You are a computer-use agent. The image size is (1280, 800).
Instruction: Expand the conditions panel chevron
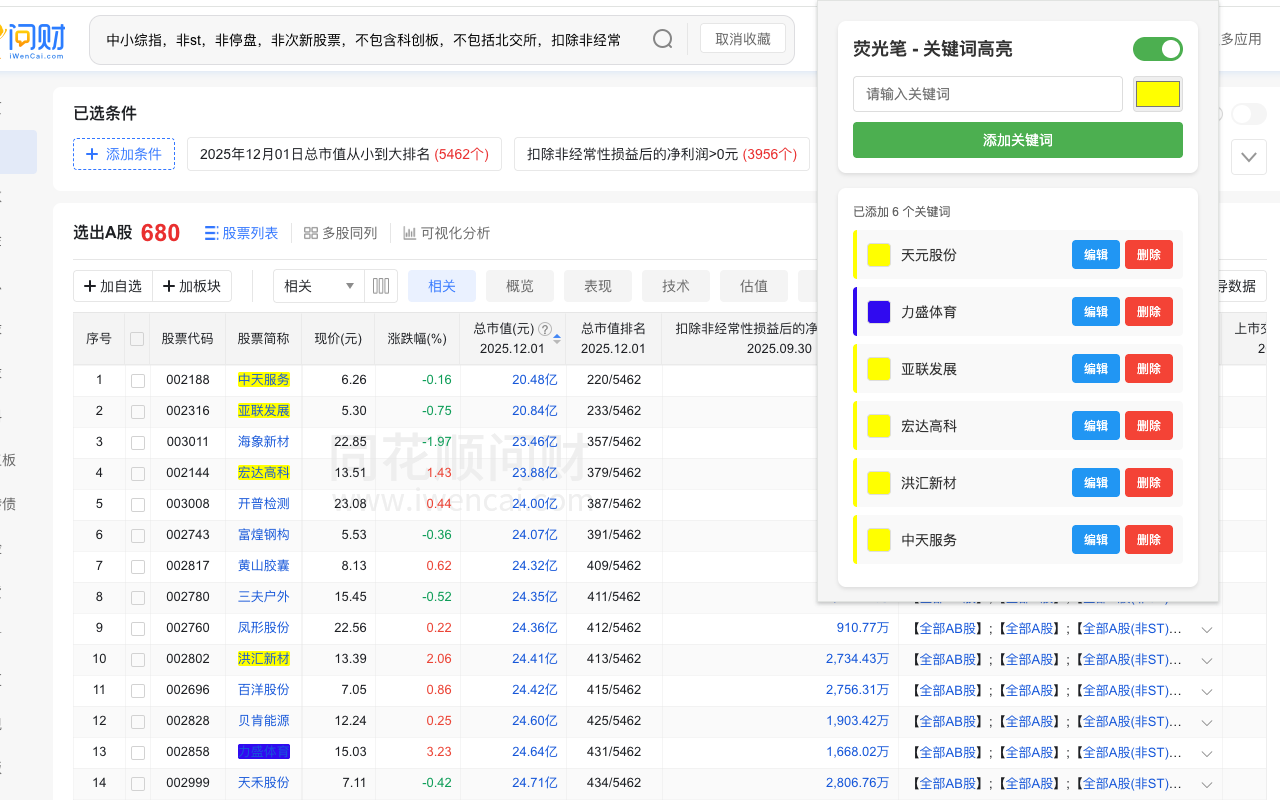click(1249, 157)
